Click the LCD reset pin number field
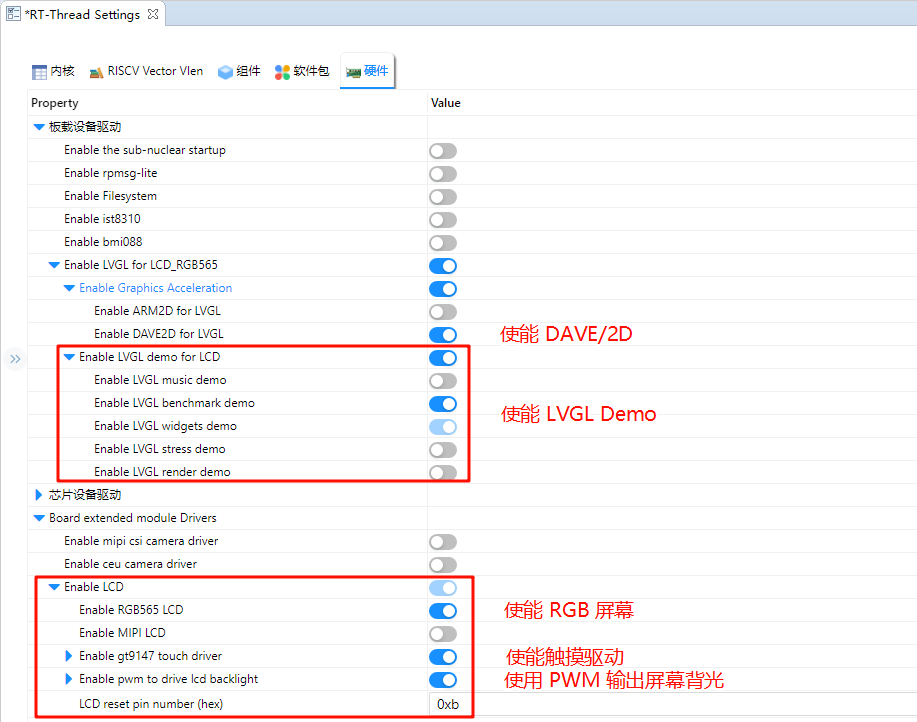Screen dimensions: 917x722 coord(670,703)
